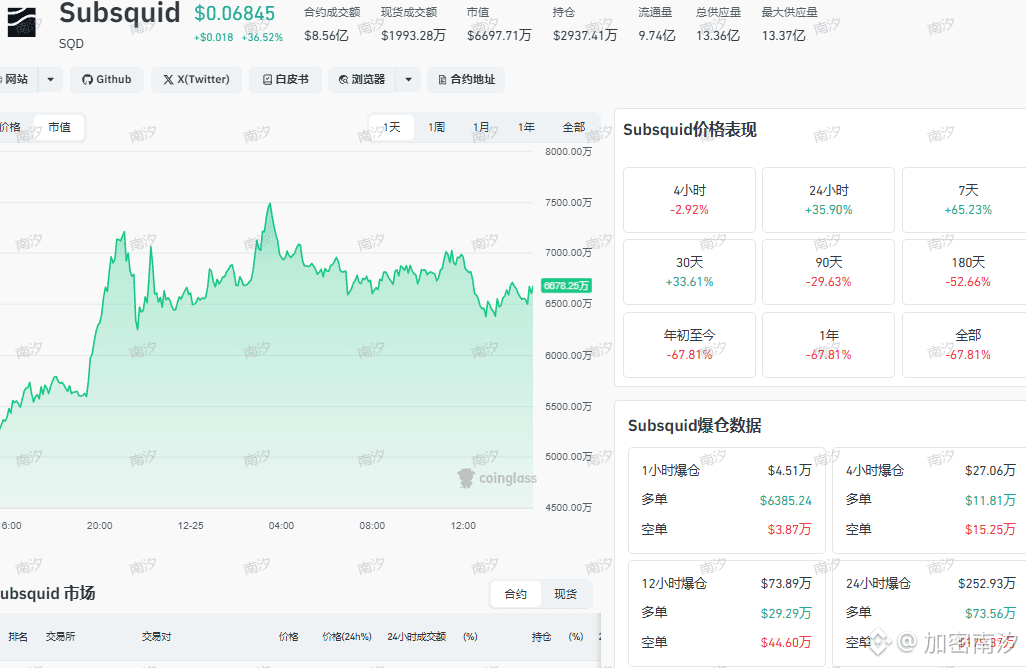Click the Subsquid SQD logo icon

22,22
